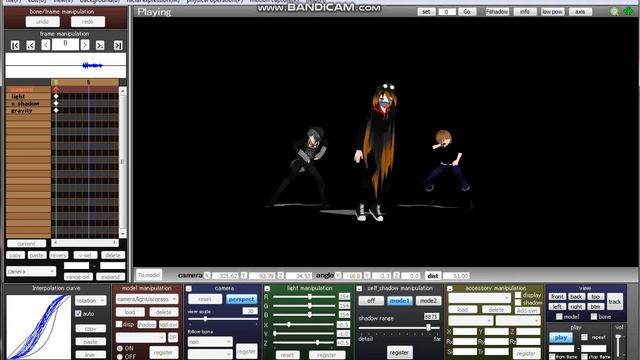Click the viewport info button
This screenshot has height=360, width=640.
525,12
